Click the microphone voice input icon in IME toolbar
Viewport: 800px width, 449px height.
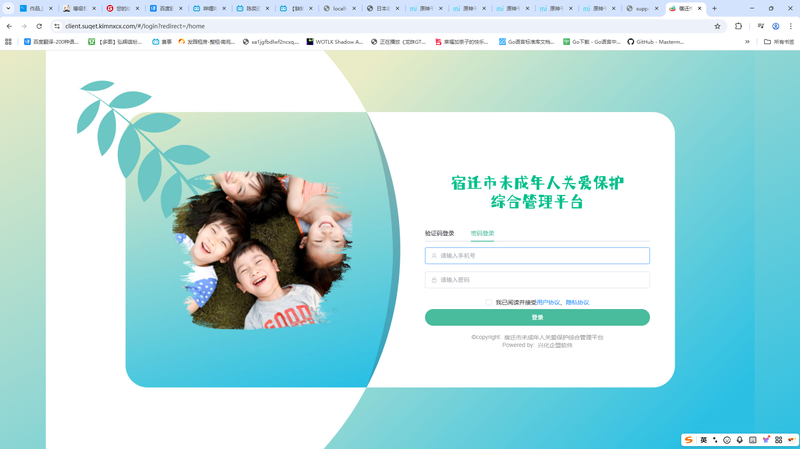click(740, 440)
